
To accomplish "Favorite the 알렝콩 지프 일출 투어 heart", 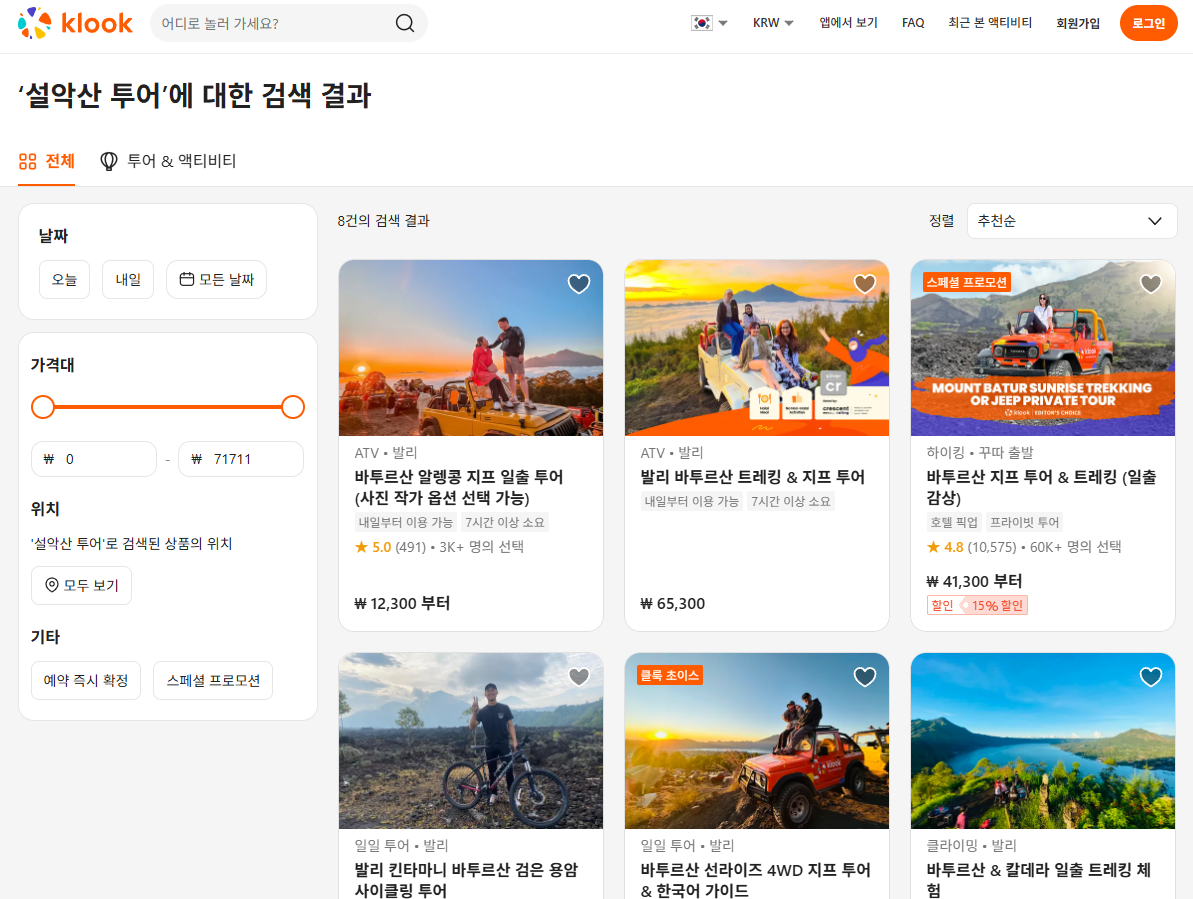I will (x=579, y=284).
